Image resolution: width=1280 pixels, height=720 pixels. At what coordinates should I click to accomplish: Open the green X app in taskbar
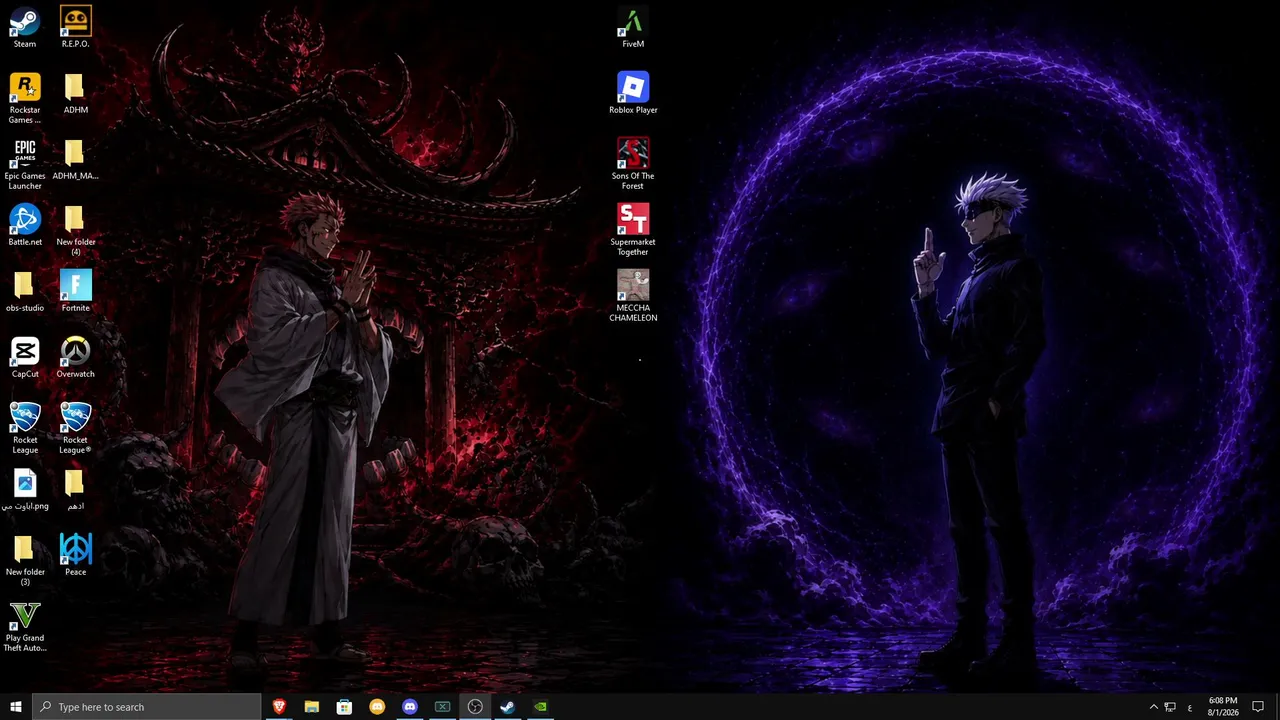[x=442, y=707]
